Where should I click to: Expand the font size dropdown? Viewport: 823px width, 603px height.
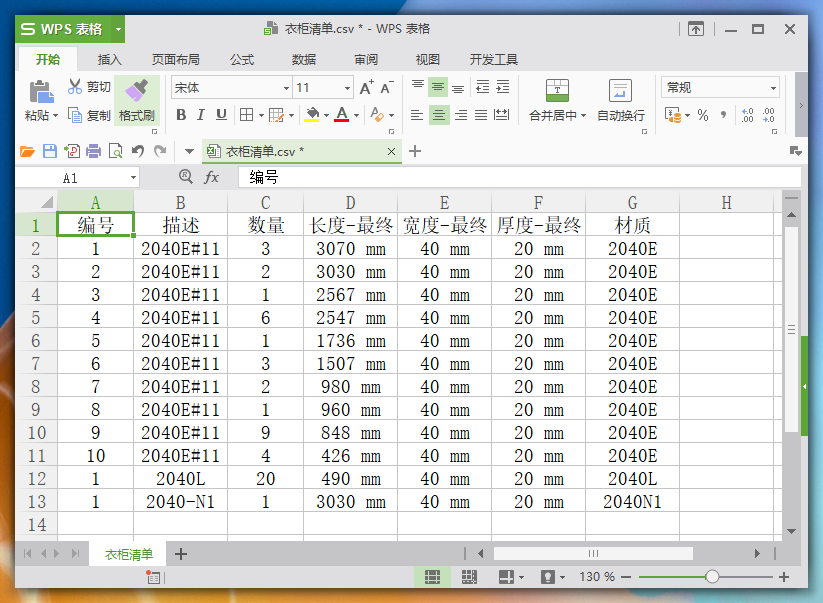click(x=346, y=88)
